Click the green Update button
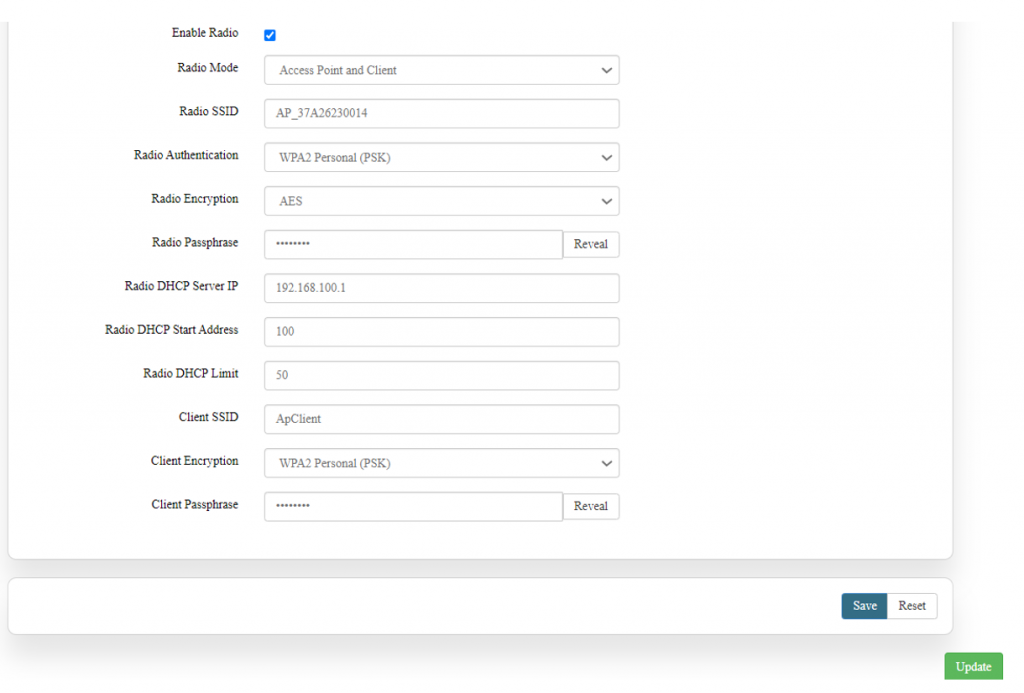 [973, 667]
